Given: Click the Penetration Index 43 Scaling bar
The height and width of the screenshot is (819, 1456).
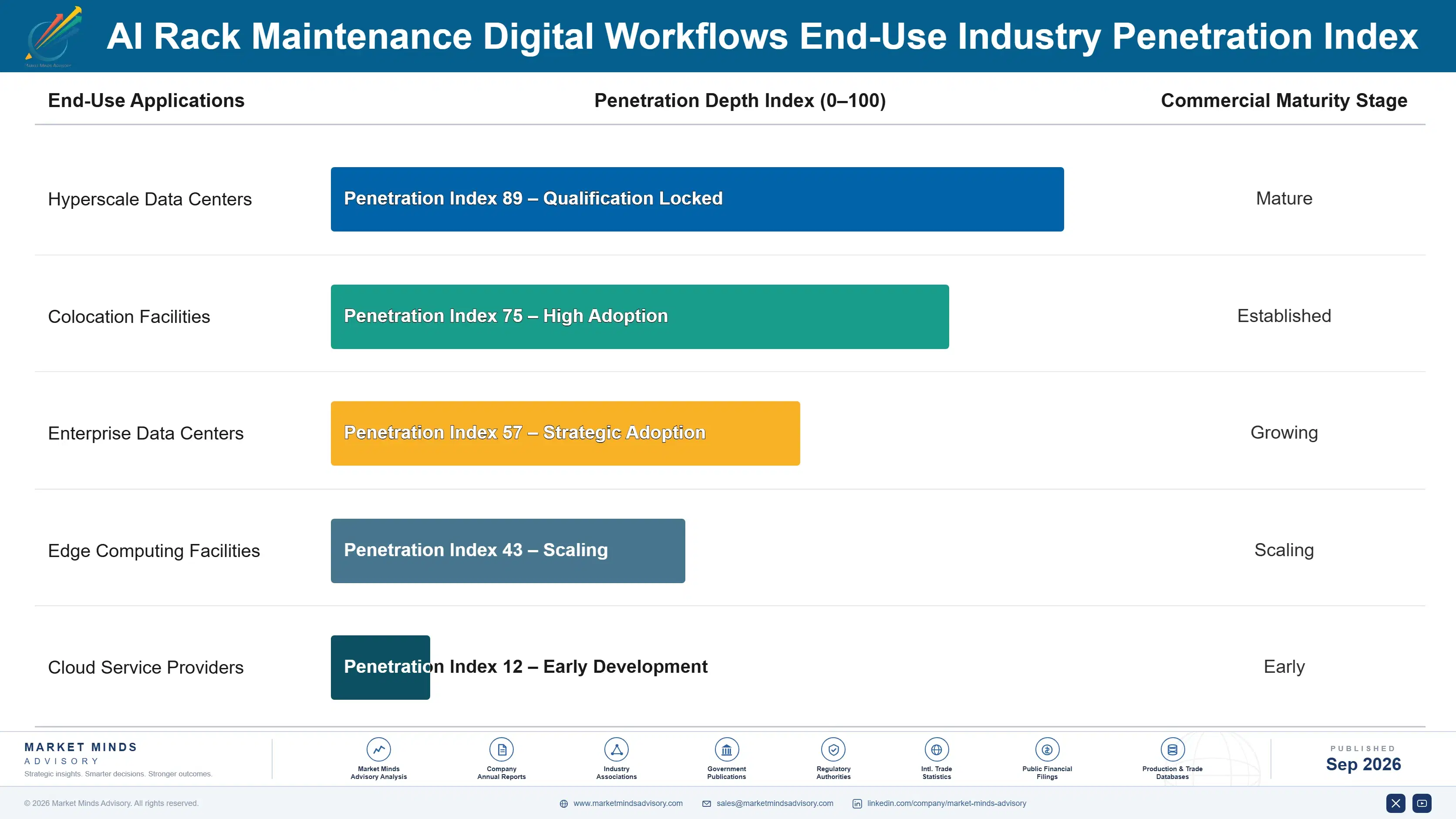Looking at the screenshot, I should tap(508, 550).
